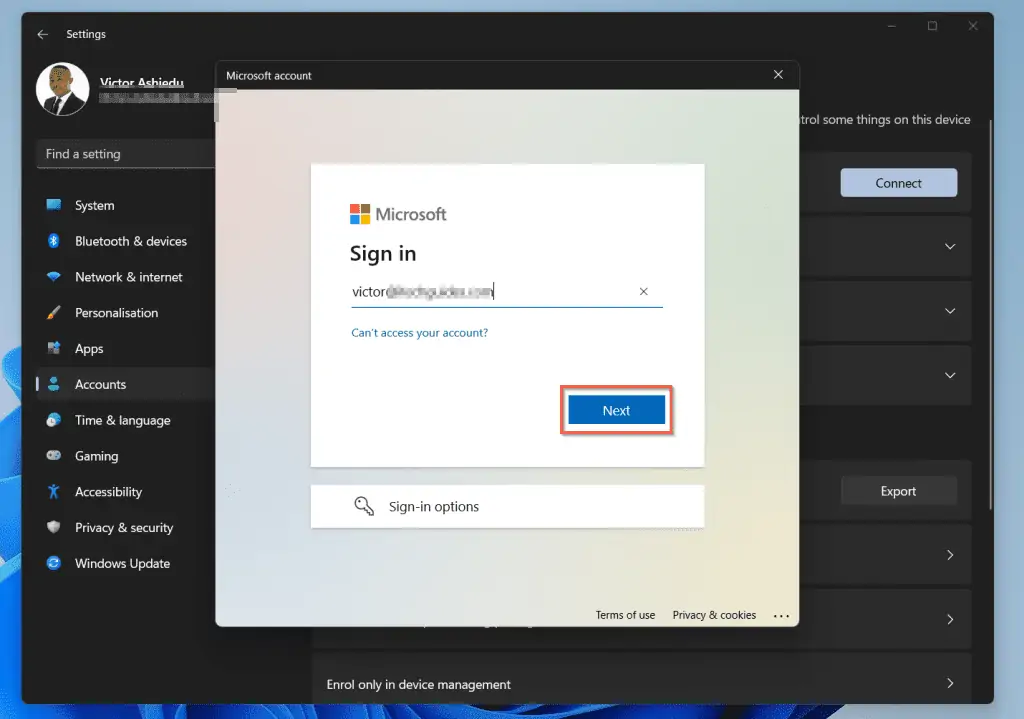Click the Microsoft logo in sign-in card
Image resolution: width=1024 pixels, height=719 pixels.
(398, 214)
